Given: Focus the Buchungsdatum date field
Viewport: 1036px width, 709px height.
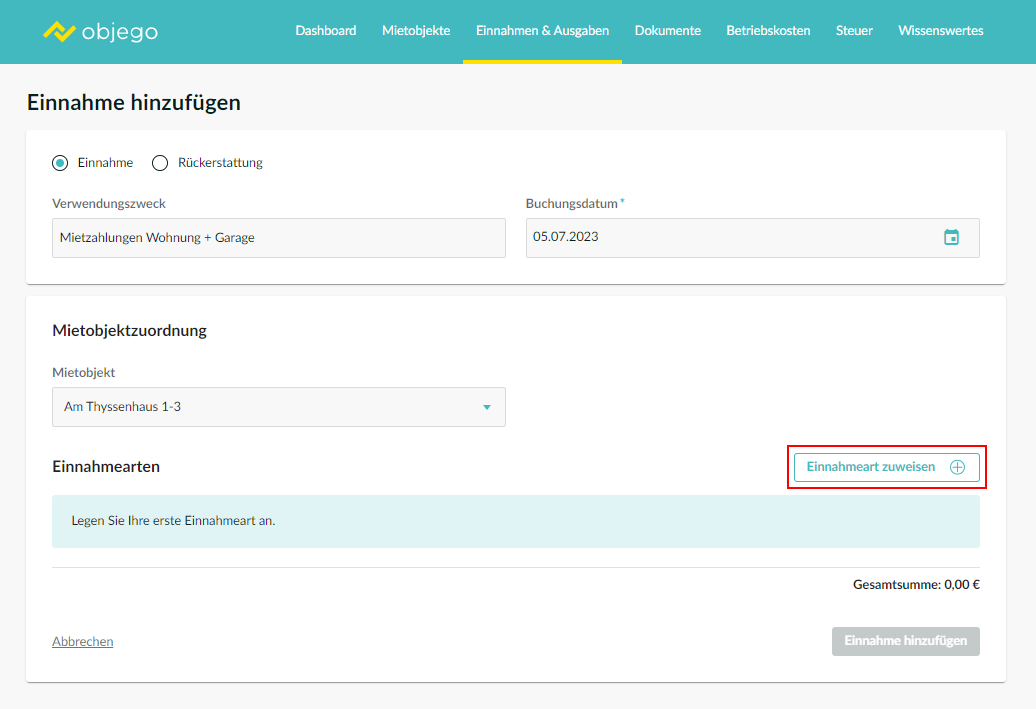Looking at the screenshot, I should (730, 238).
